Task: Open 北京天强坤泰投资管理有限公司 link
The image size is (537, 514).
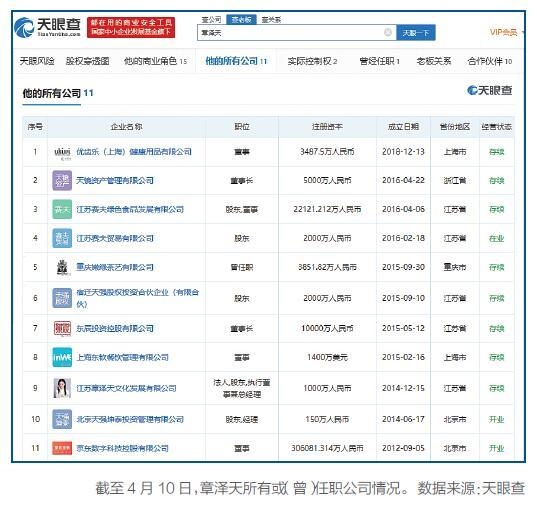Action: click(x=130, y=419)
